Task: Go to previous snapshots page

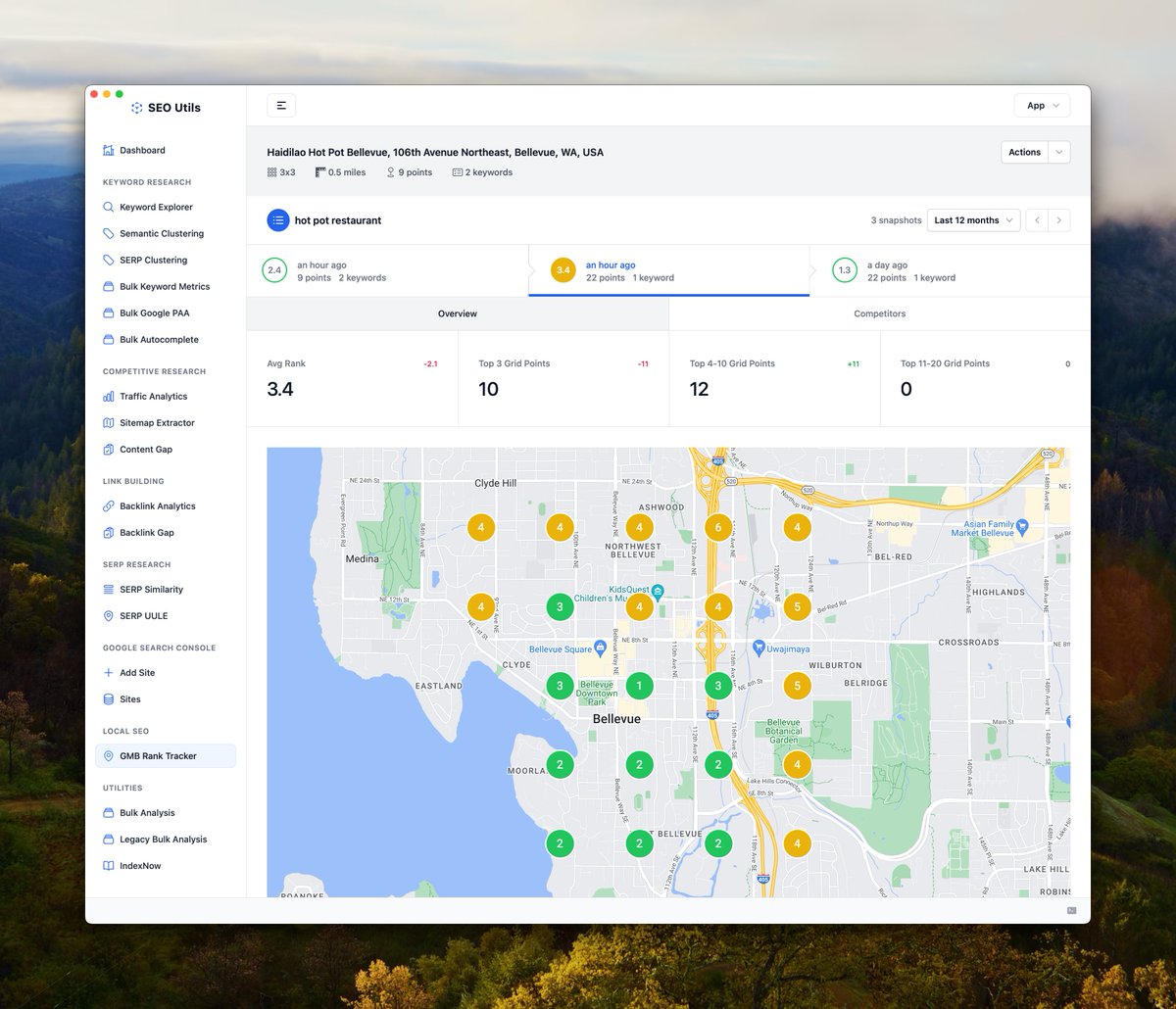Action: point(1038,220)
